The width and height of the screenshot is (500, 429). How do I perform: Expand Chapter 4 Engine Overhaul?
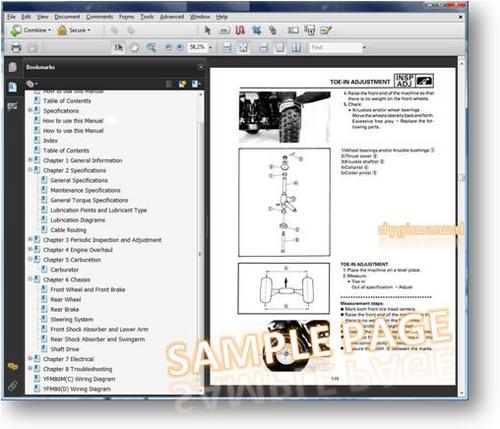[30, 249]
